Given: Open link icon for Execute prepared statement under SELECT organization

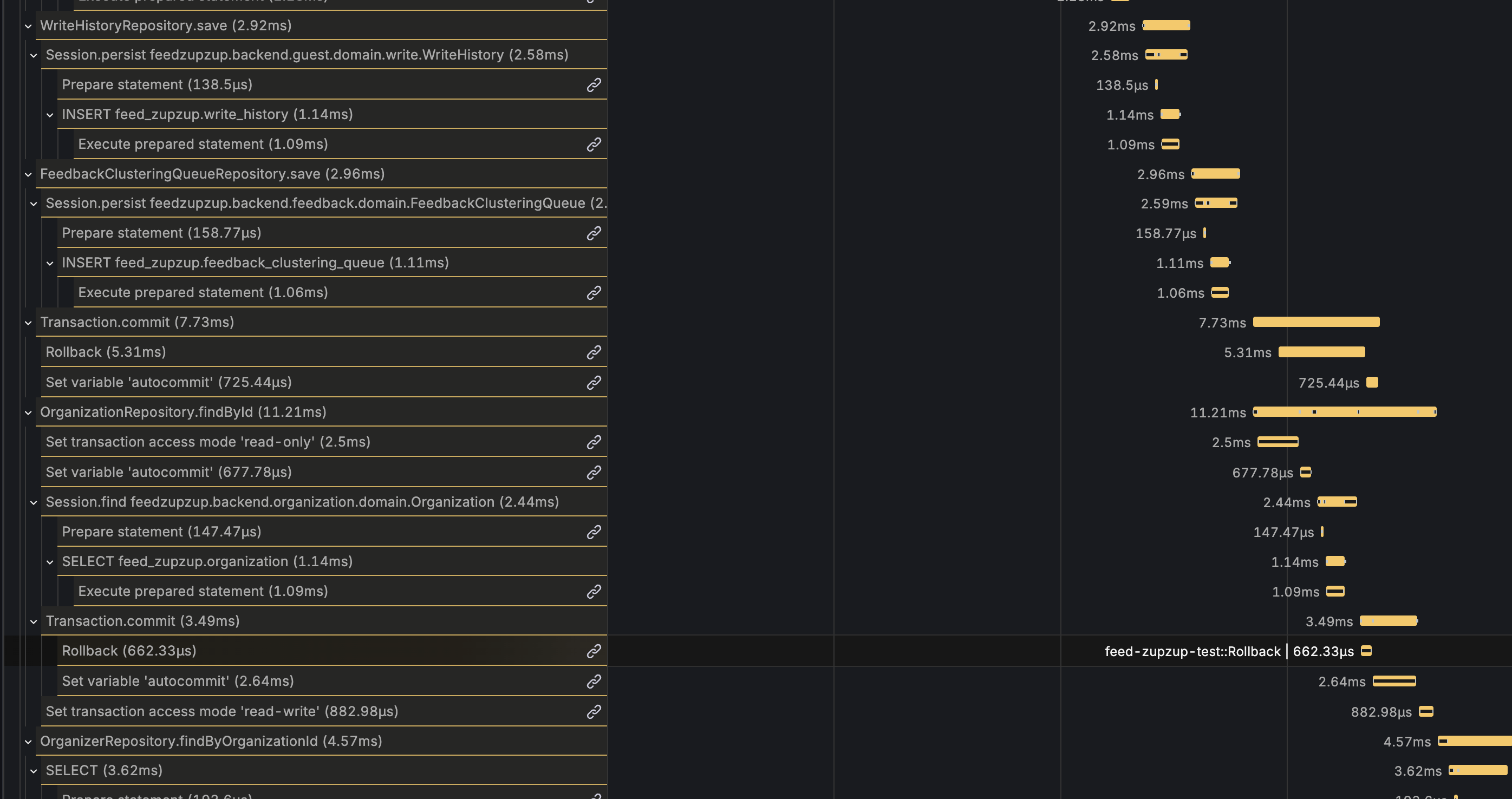Looking at the screenshot, I should pos(594,591).
